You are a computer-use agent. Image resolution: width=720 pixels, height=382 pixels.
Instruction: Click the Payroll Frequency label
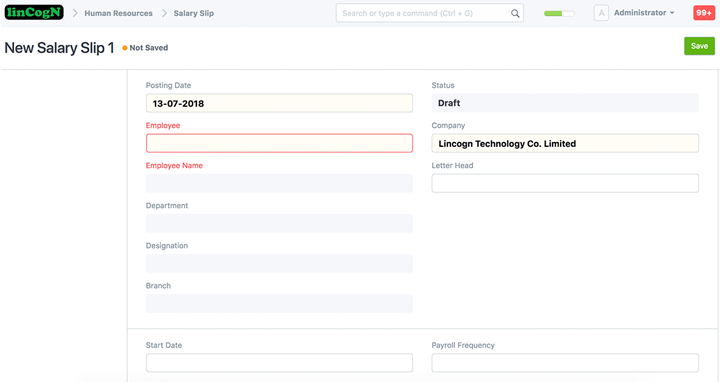point(463,345)
